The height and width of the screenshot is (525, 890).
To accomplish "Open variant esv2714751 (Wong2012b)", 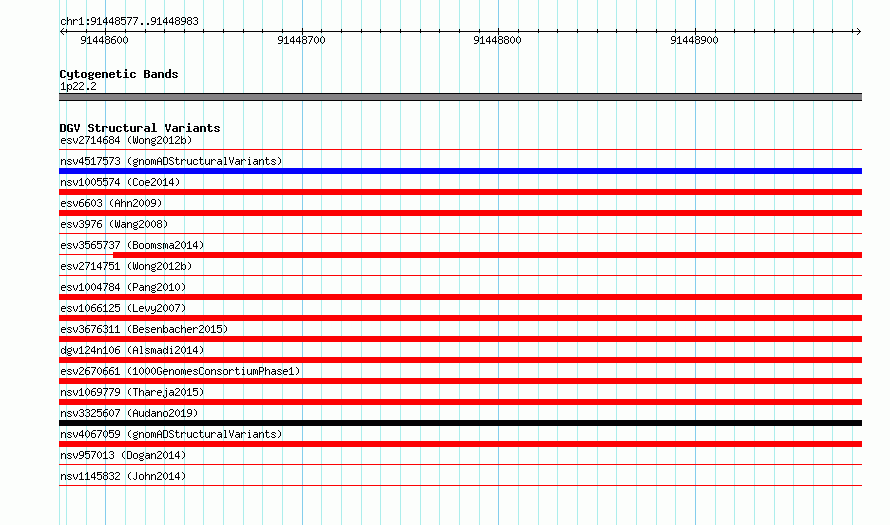I will 126,266.
